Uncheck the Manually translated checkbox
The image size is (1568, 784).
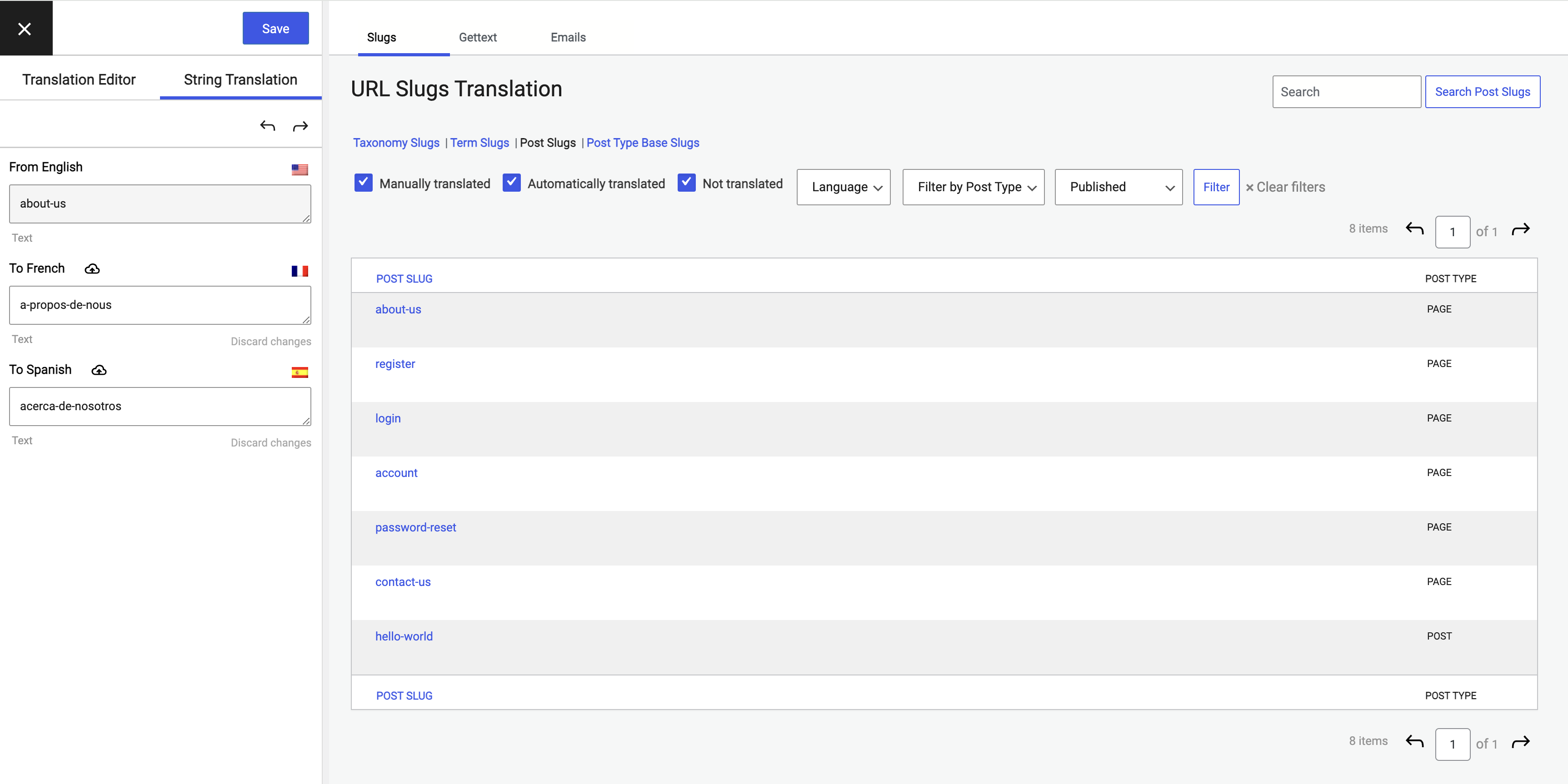(364, 183)
